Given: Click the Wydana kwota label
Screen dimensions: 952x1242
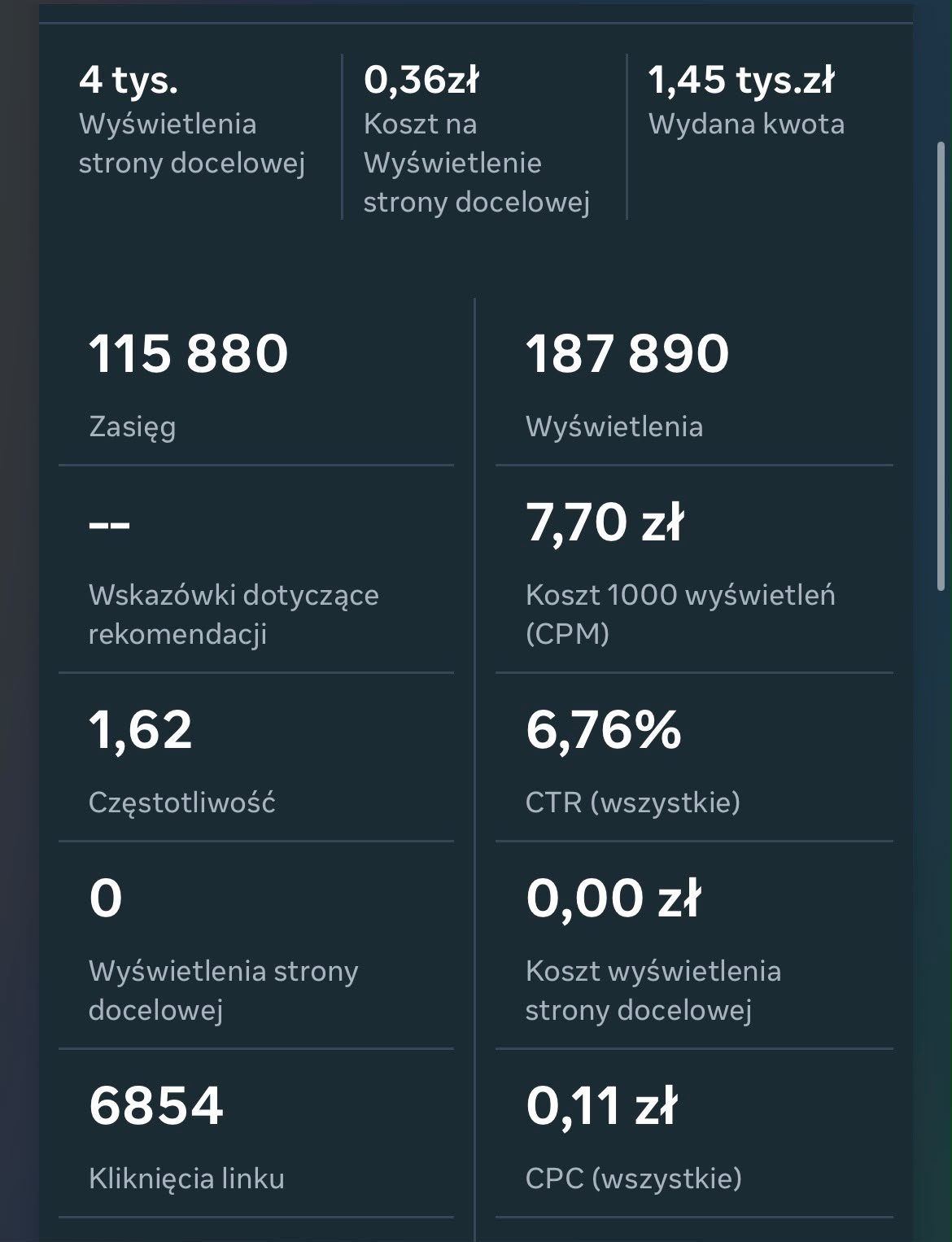Looking at the screenshot, I should (x=746, y=125).
